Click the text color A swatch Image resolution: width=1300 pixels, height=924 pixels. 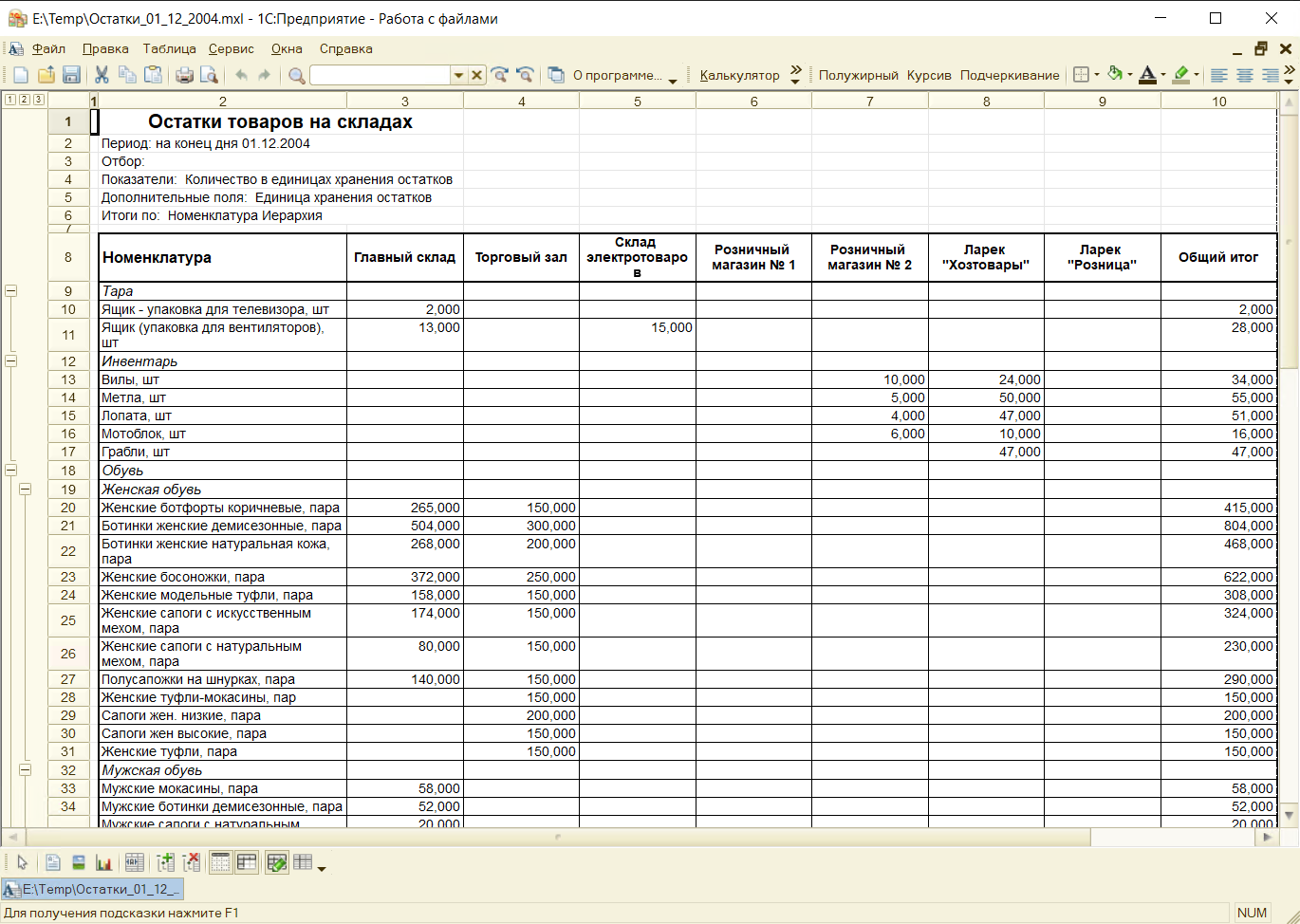pyautogui.click(x=1147, y=75)
